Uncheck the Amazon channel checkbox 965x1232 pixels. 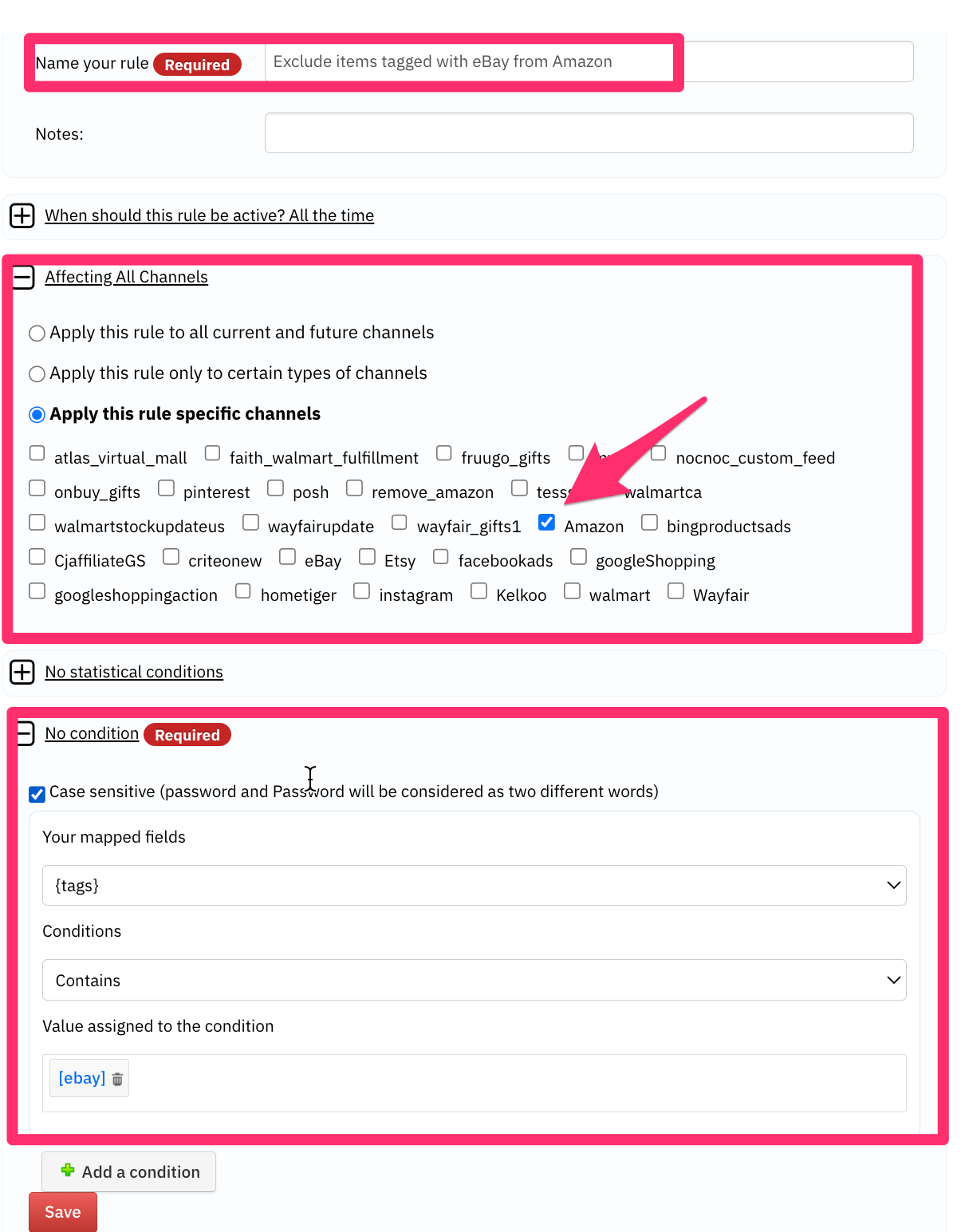pos(546,522)
